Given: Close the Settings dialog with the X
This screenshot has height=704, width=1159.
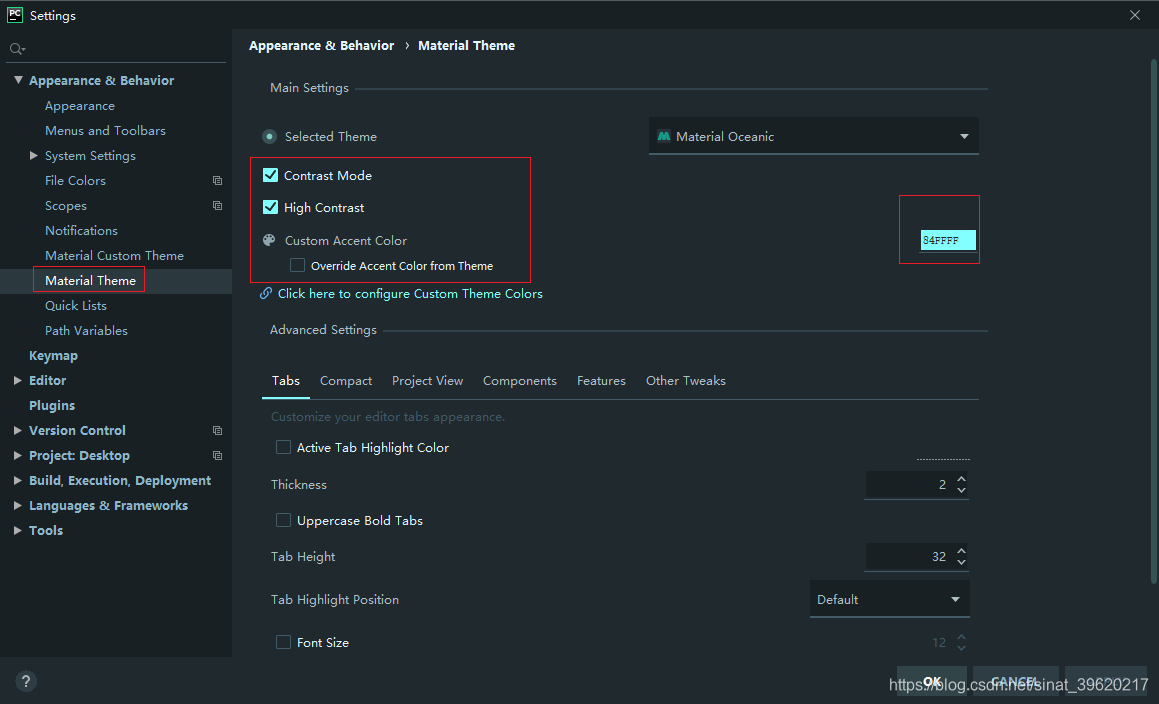Looking at the screenshot, I should [1135, 15].
